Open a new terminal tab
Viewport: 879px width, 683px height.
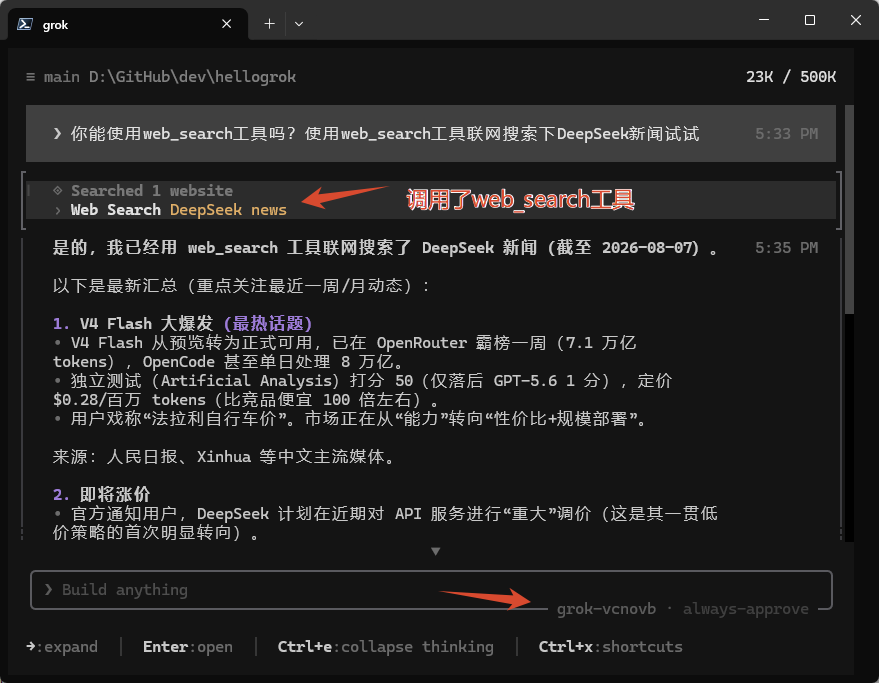[x=270, y=24]
